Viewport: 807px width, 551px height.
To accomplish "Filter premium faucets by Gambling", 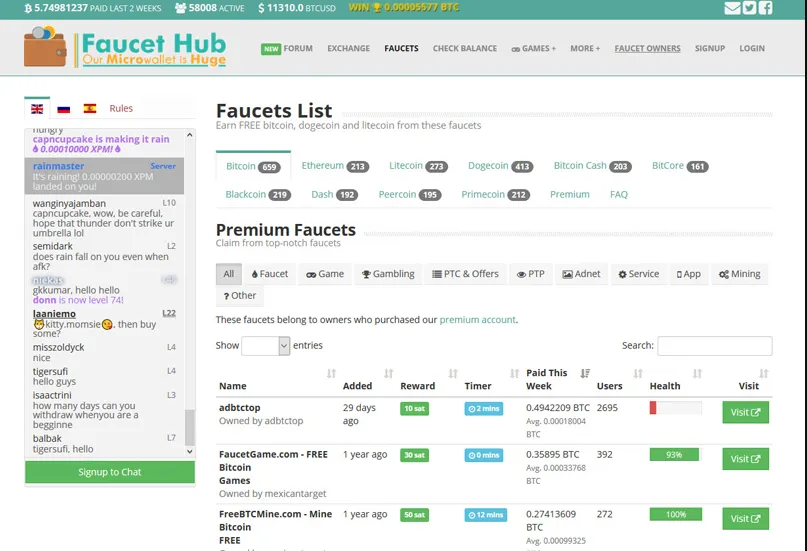I will [388, 274].
